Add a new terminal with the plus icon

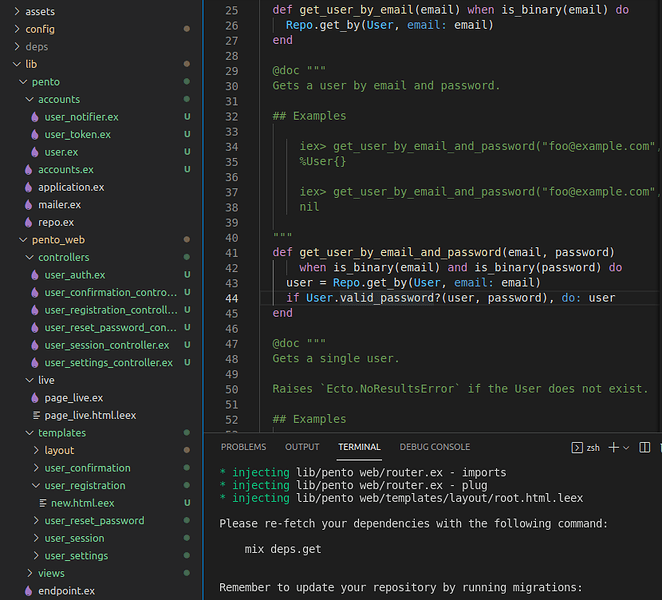(x=614, y=448)
